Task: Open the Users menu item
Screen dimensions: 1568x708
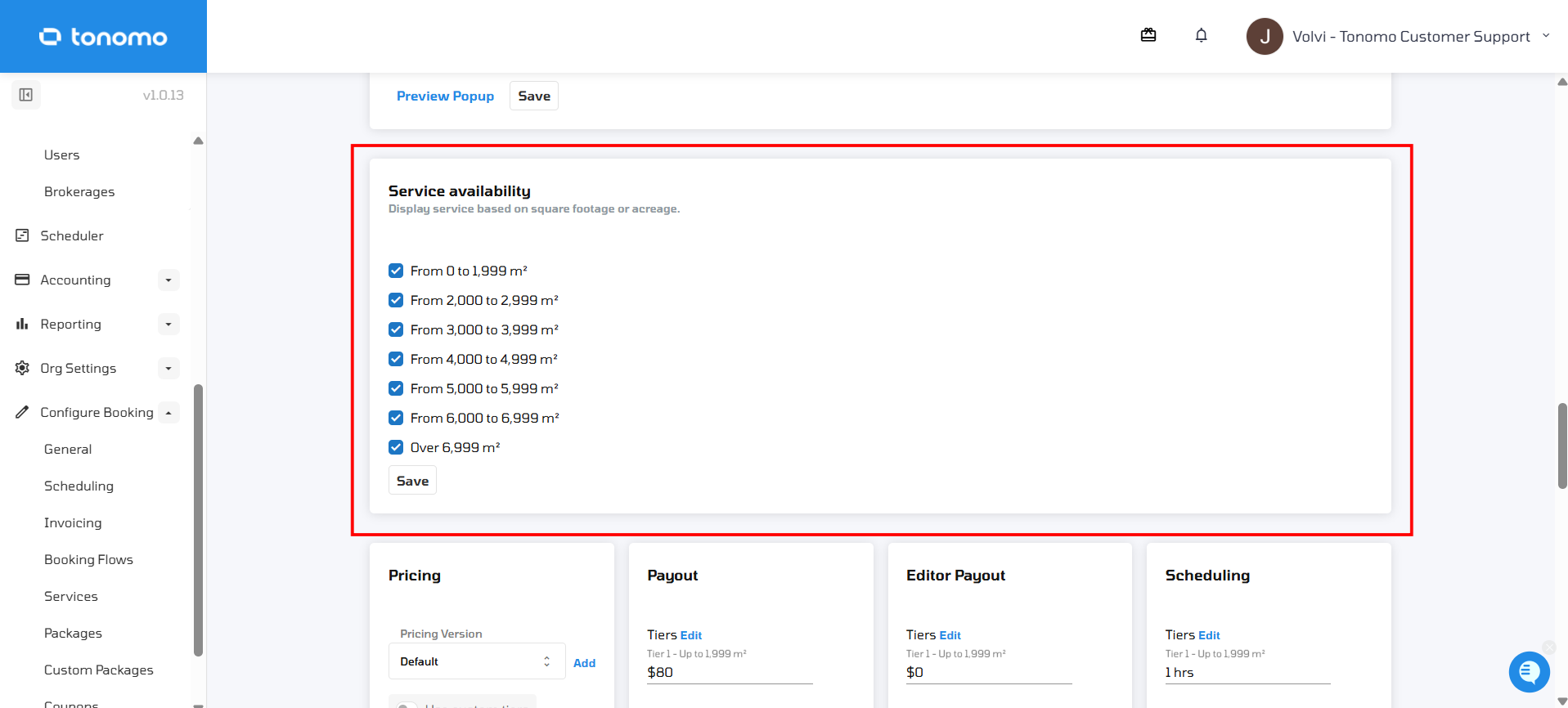Action: (62, 155)
